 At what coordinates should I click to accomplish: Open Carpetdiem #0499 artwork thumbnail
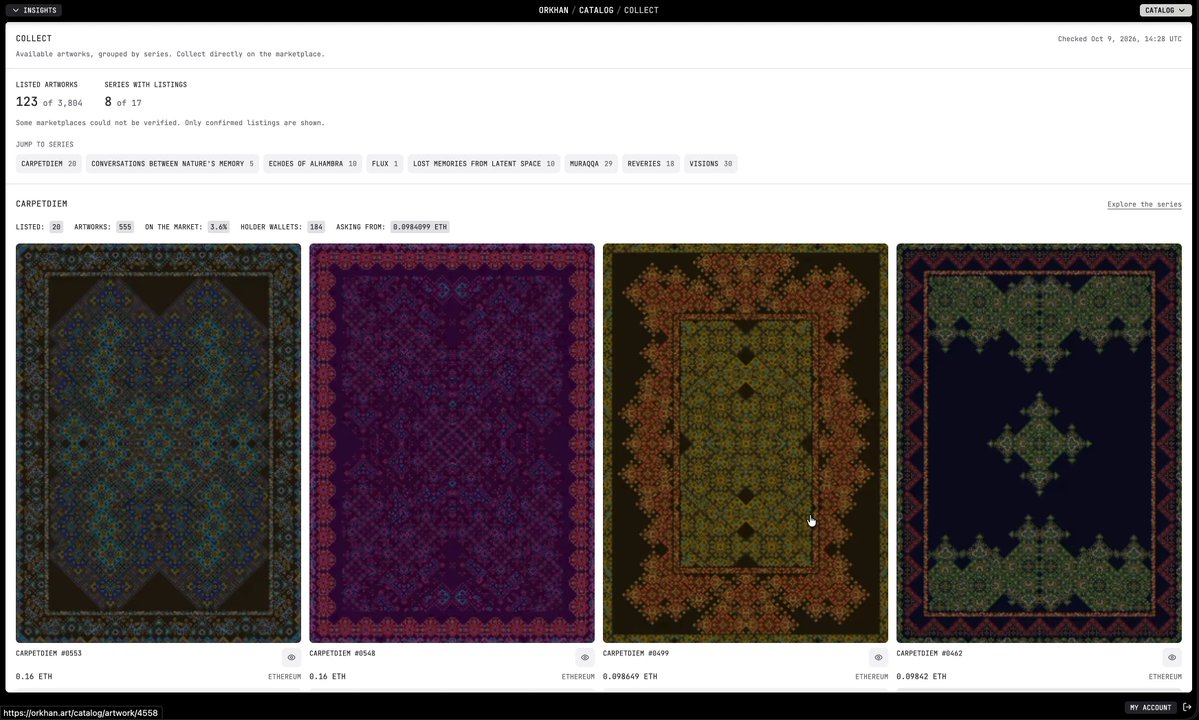coord(746,443)
